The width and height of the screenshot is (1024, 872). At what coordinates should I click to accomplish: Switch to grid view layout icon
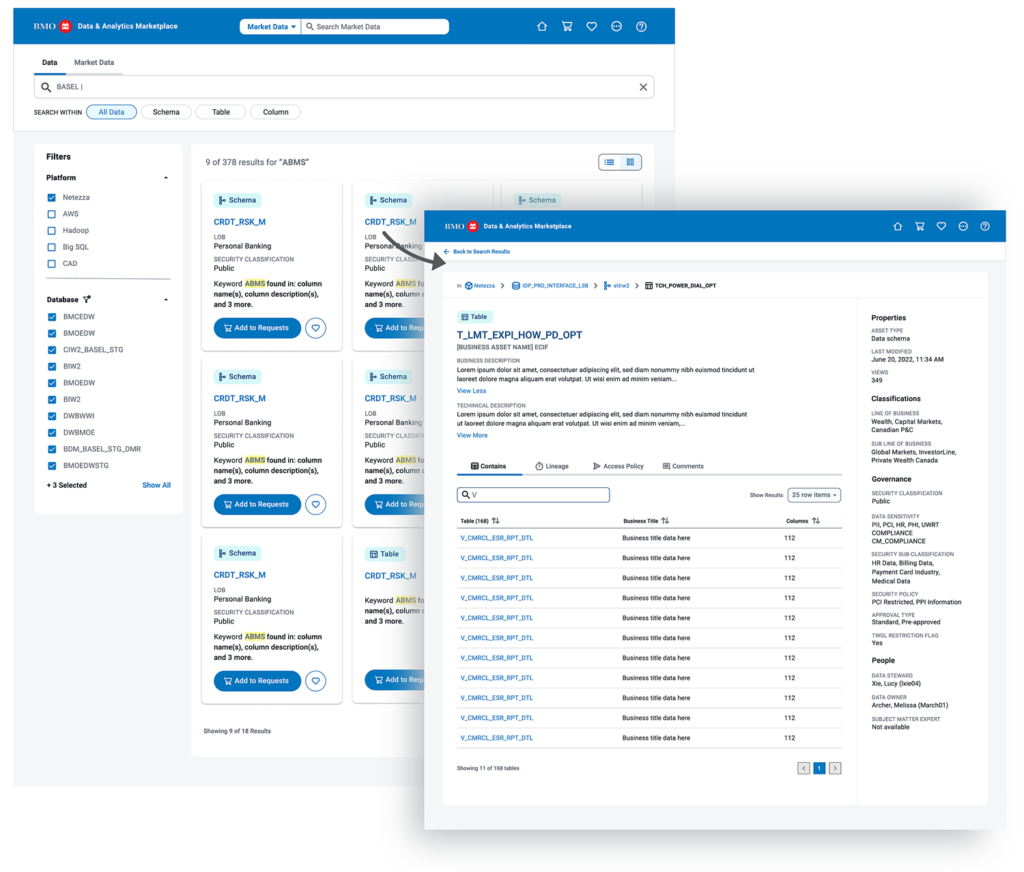[x=630, y=162]
